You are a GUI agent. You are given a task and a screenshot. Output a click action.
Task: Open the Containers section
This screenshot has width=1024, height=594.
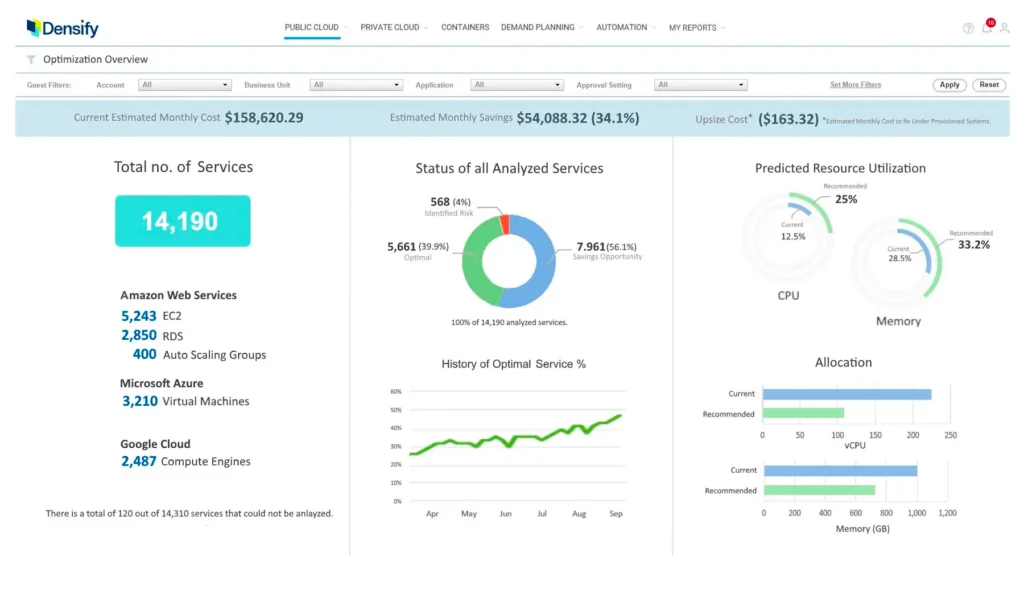click(464, 27)
